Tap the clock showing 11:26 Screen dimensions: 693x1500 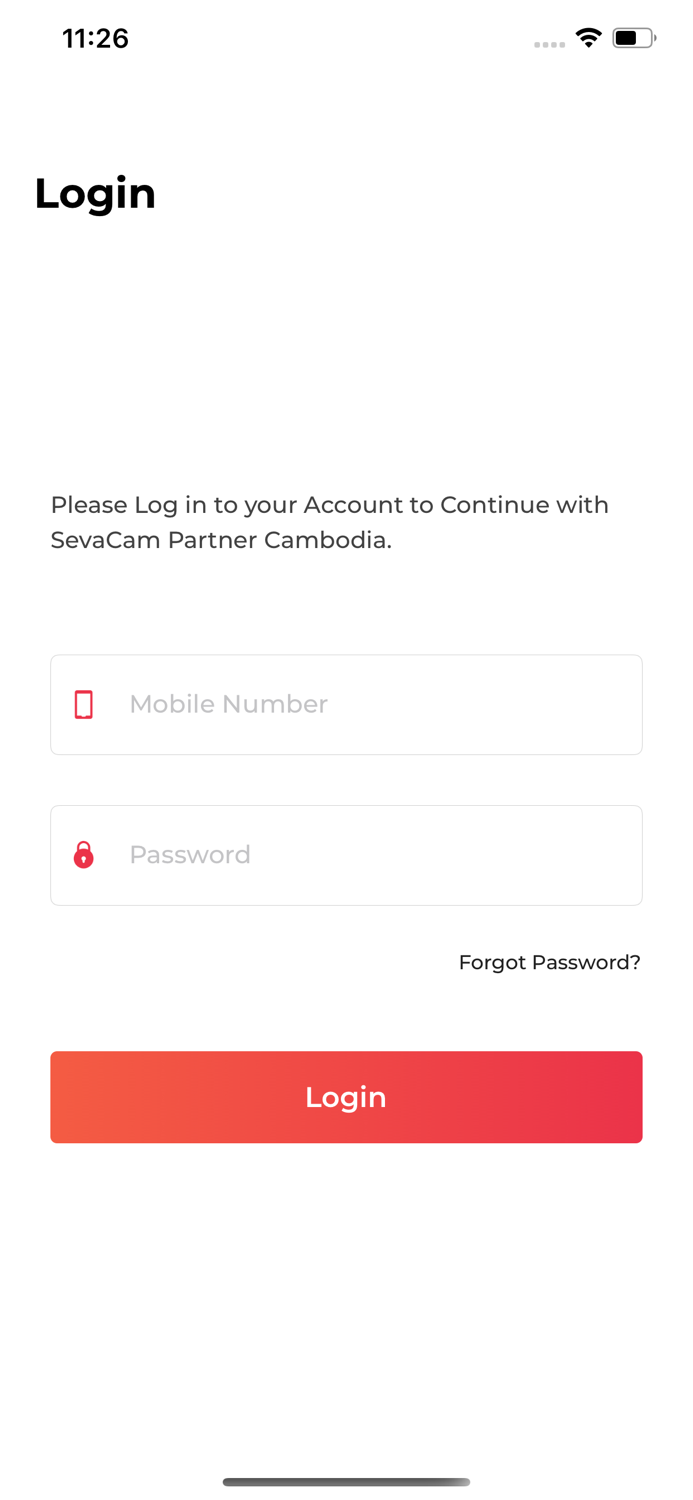95,38
